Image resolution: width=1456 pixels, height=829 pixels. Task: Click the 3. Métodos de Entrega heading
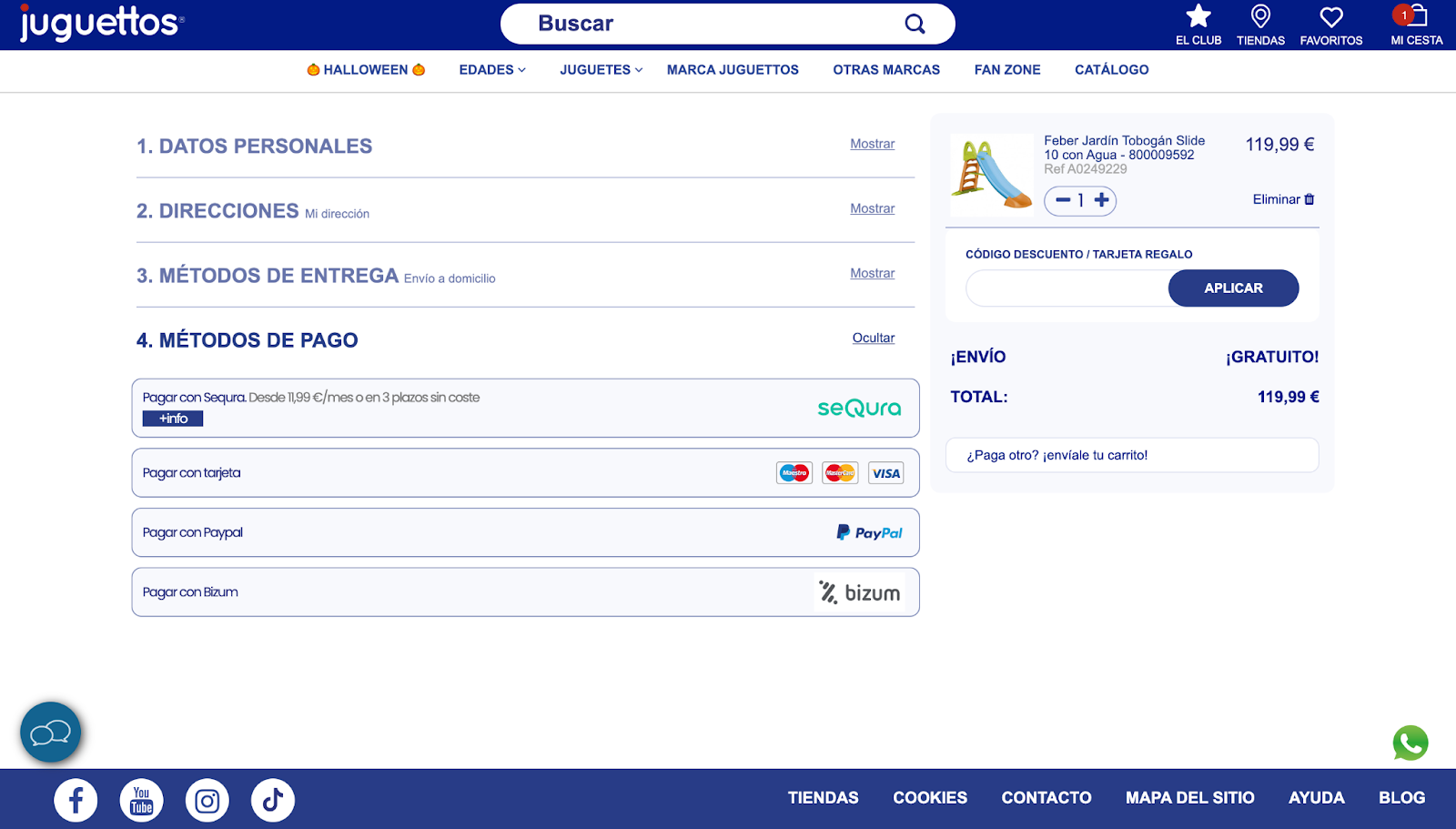268,276
